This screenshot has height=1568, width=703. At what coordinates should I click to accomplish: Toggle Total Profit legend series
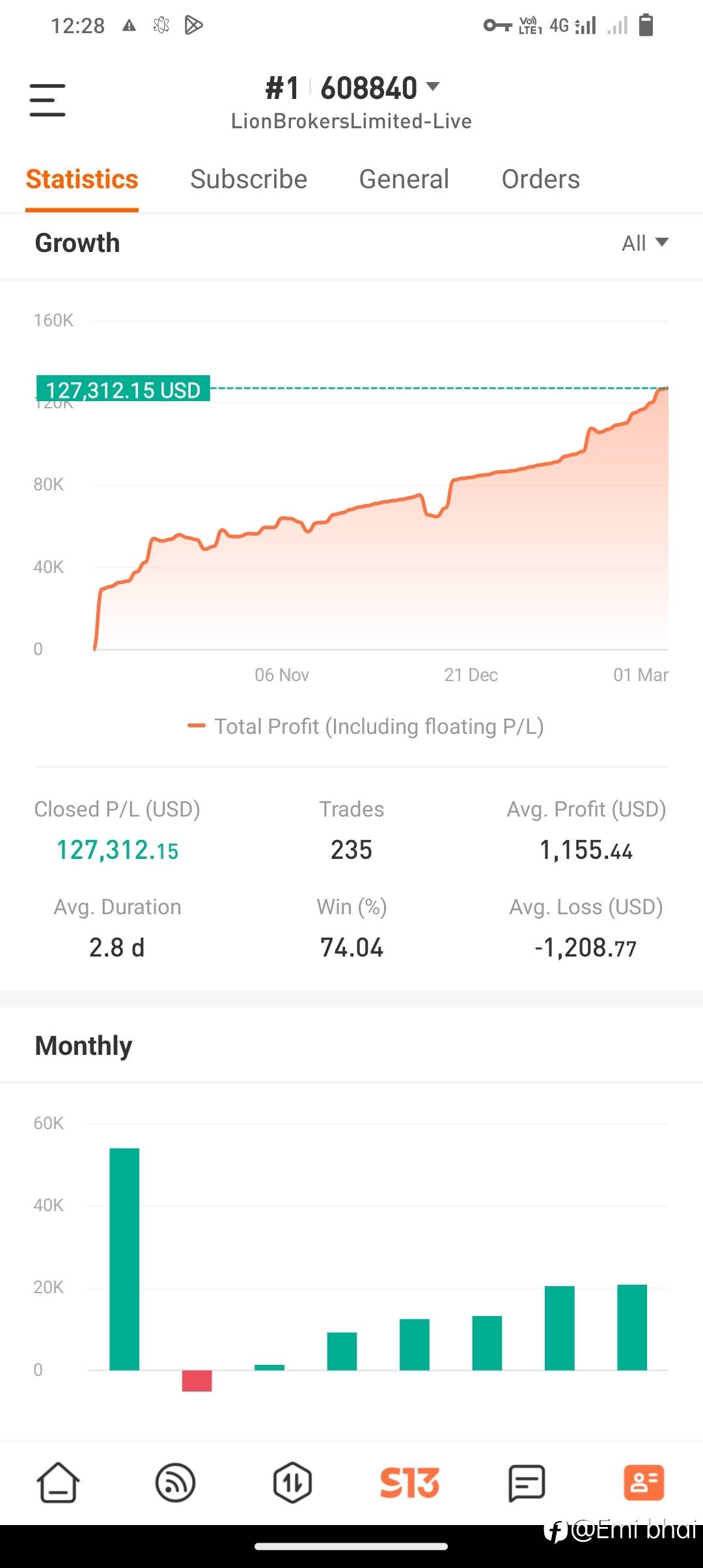click(365, 726)
